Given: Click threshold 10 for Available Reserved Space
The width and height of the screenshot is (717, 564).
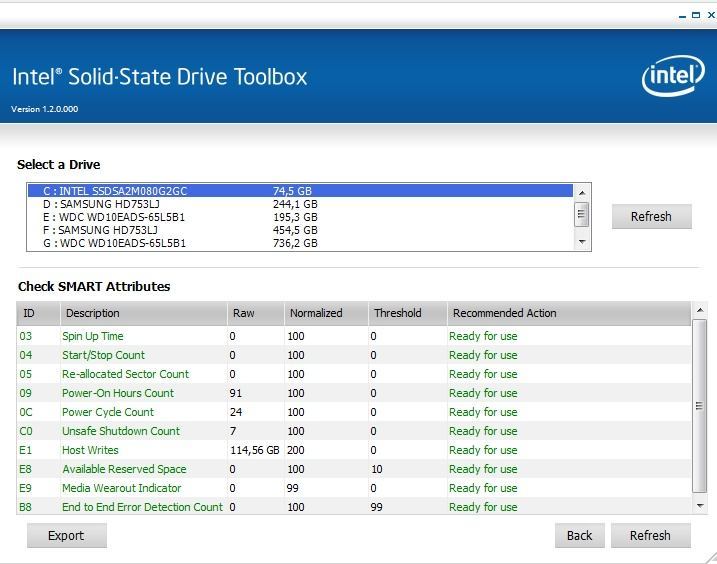Looking at the screenshot, I should click(x=377, y=469).
